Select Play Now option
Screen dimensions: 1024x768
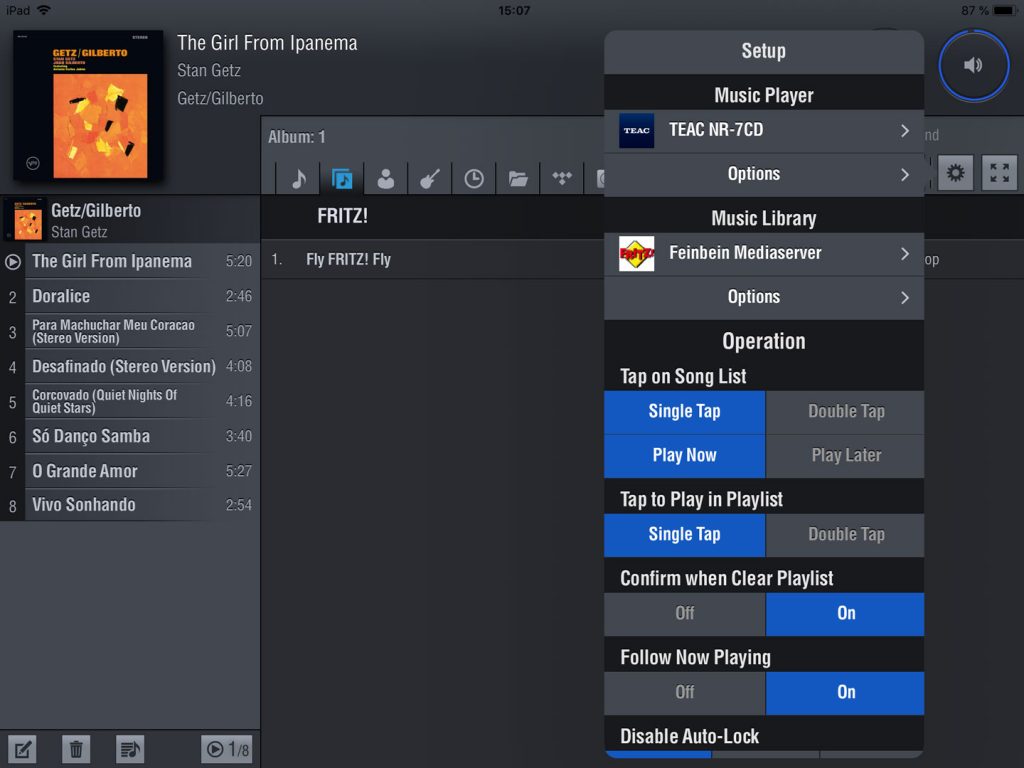pyautogui.click(x=684, y=455)
